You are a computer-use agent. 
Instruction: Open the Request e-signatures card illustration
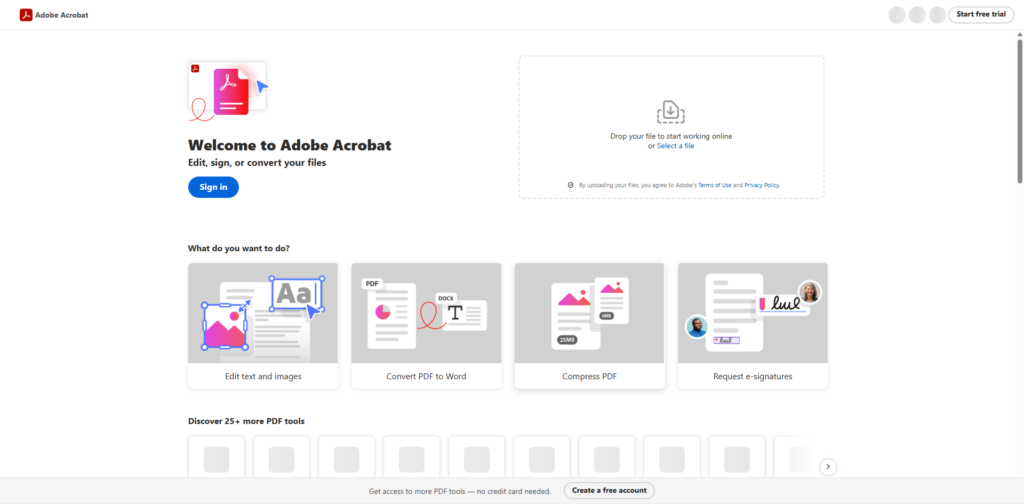click(x=753, y=313)
